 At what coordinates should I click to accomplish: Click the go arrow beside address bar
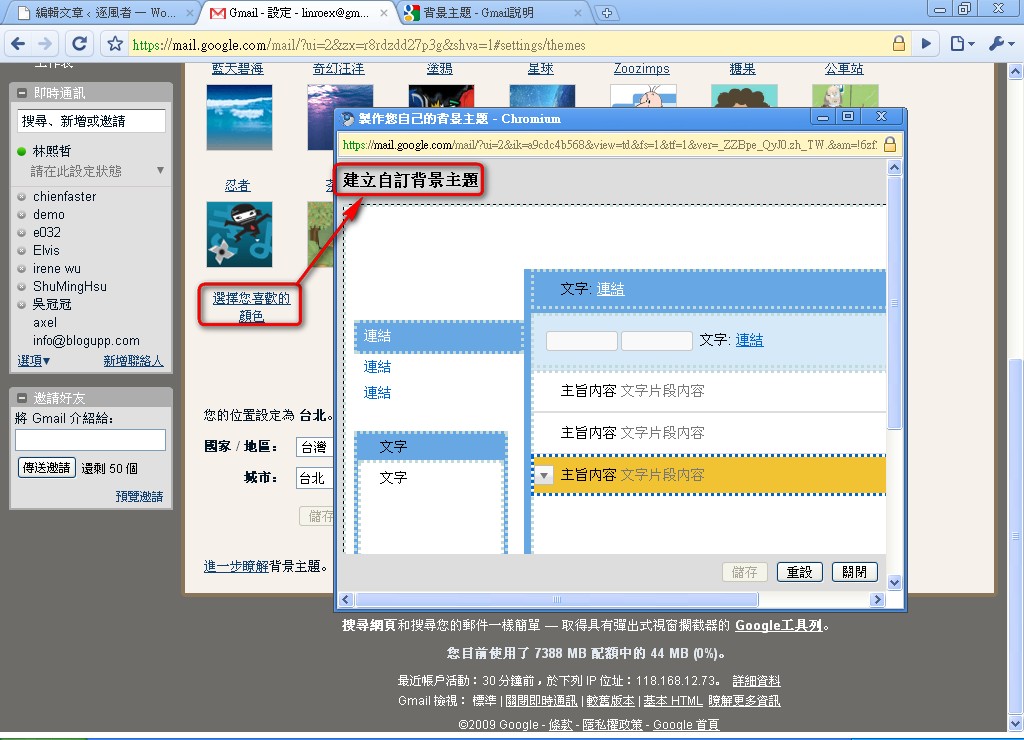[926, 44]
